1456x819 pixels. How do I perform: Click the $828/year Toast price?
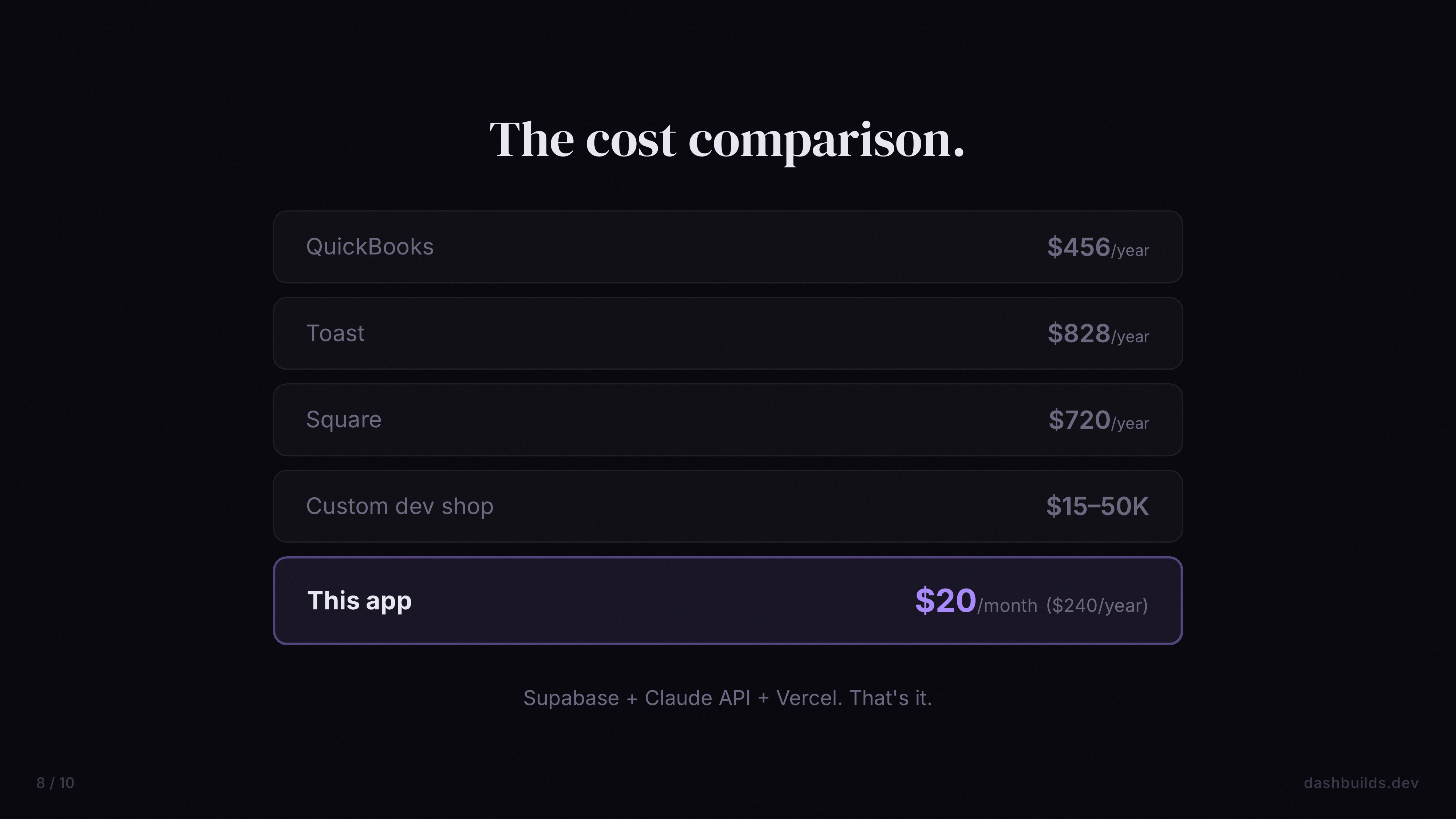pyautogui.click(x=1097, y=334)
